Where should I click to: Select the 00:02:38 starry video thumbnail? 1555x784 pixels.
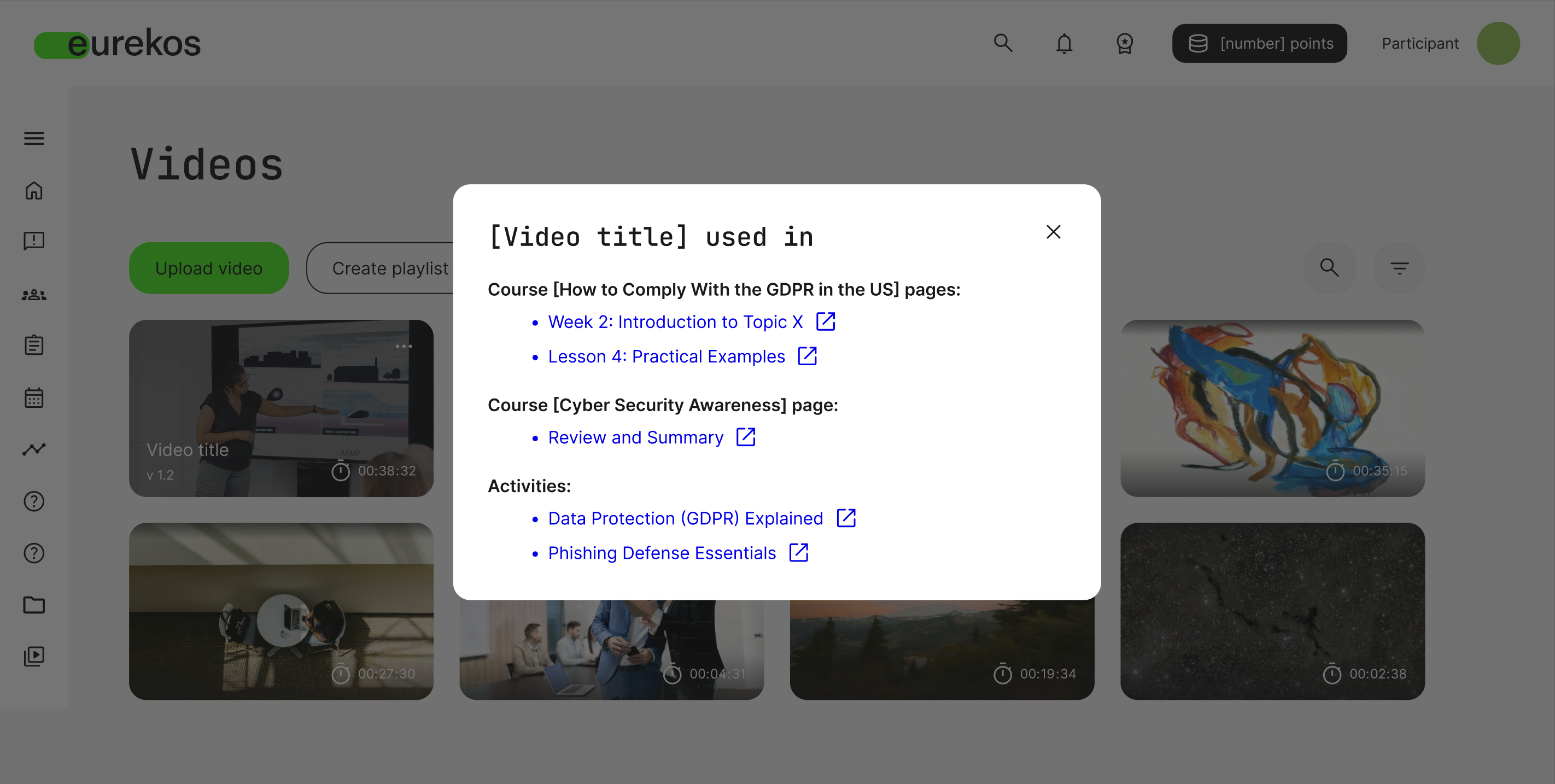pyautogui.click(x=1272, y=611)
